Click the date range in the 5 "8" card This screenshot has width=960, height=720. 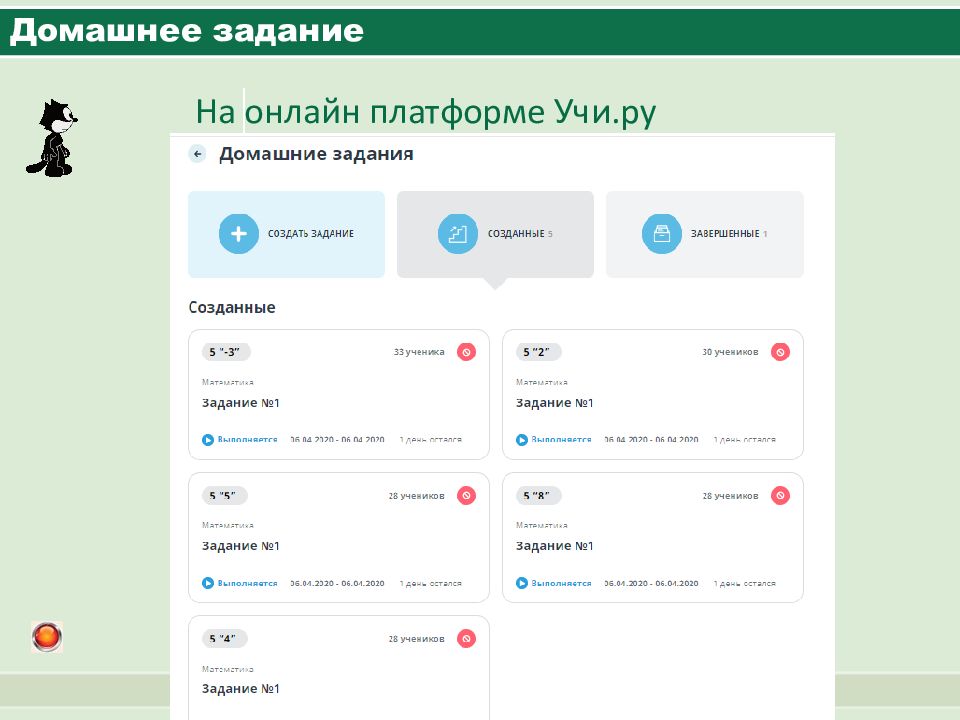(x=651, y=583)
